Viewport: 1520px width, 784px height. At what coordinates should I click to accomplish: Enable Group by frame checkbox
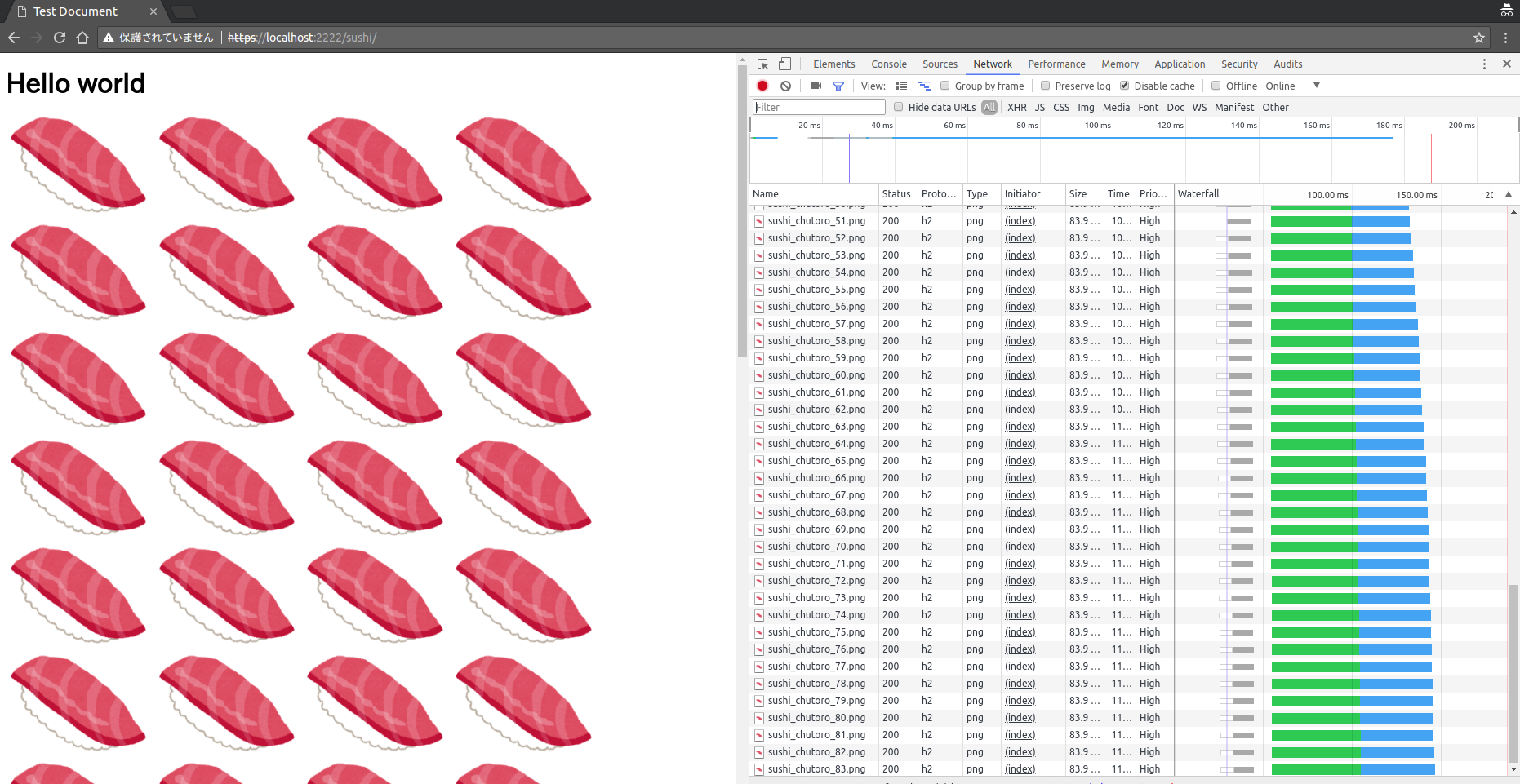point(945,86)
